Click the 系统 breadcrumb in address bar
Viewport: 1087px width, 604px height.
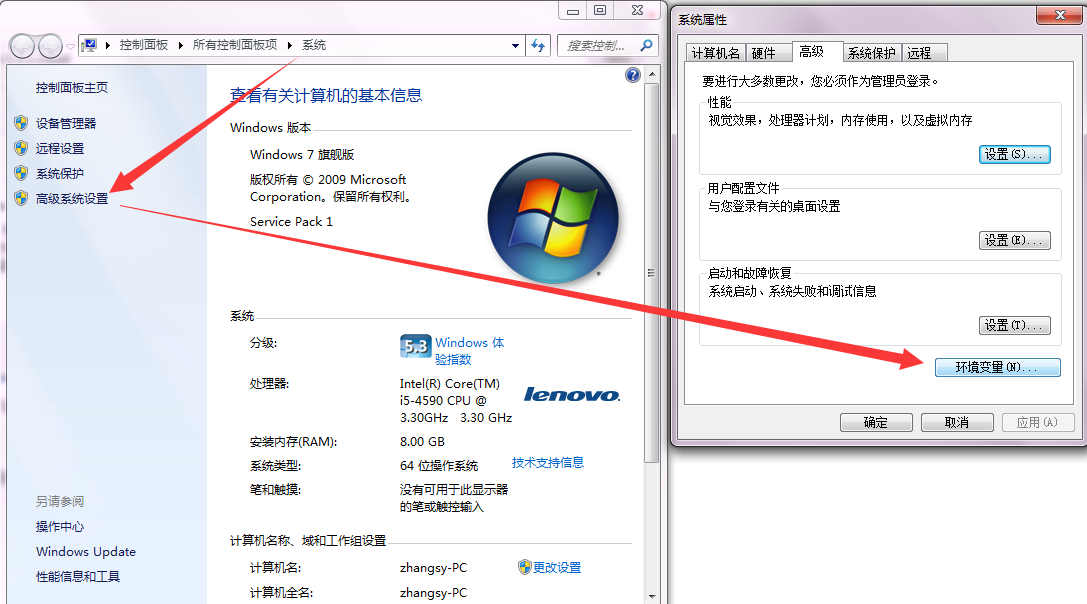click(314, 45)
